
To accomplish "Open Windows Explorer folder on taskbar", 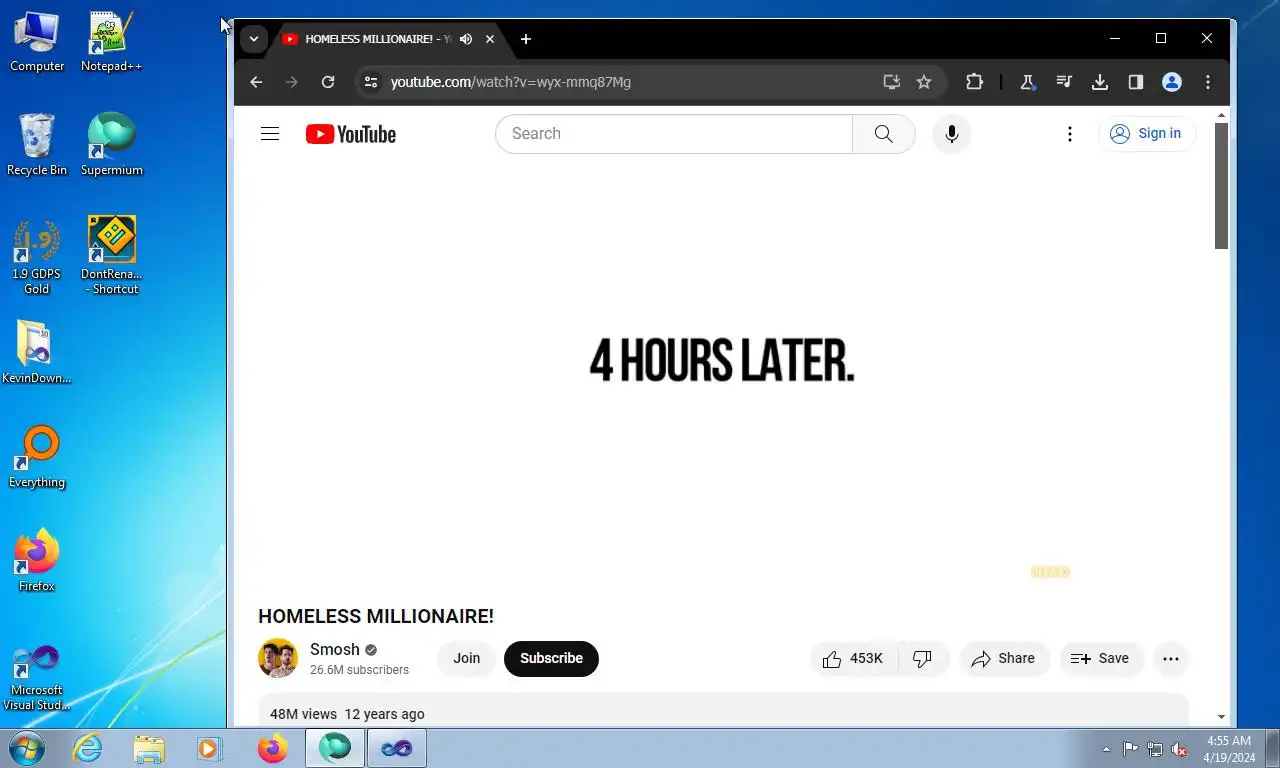I will tap(149, 748).
